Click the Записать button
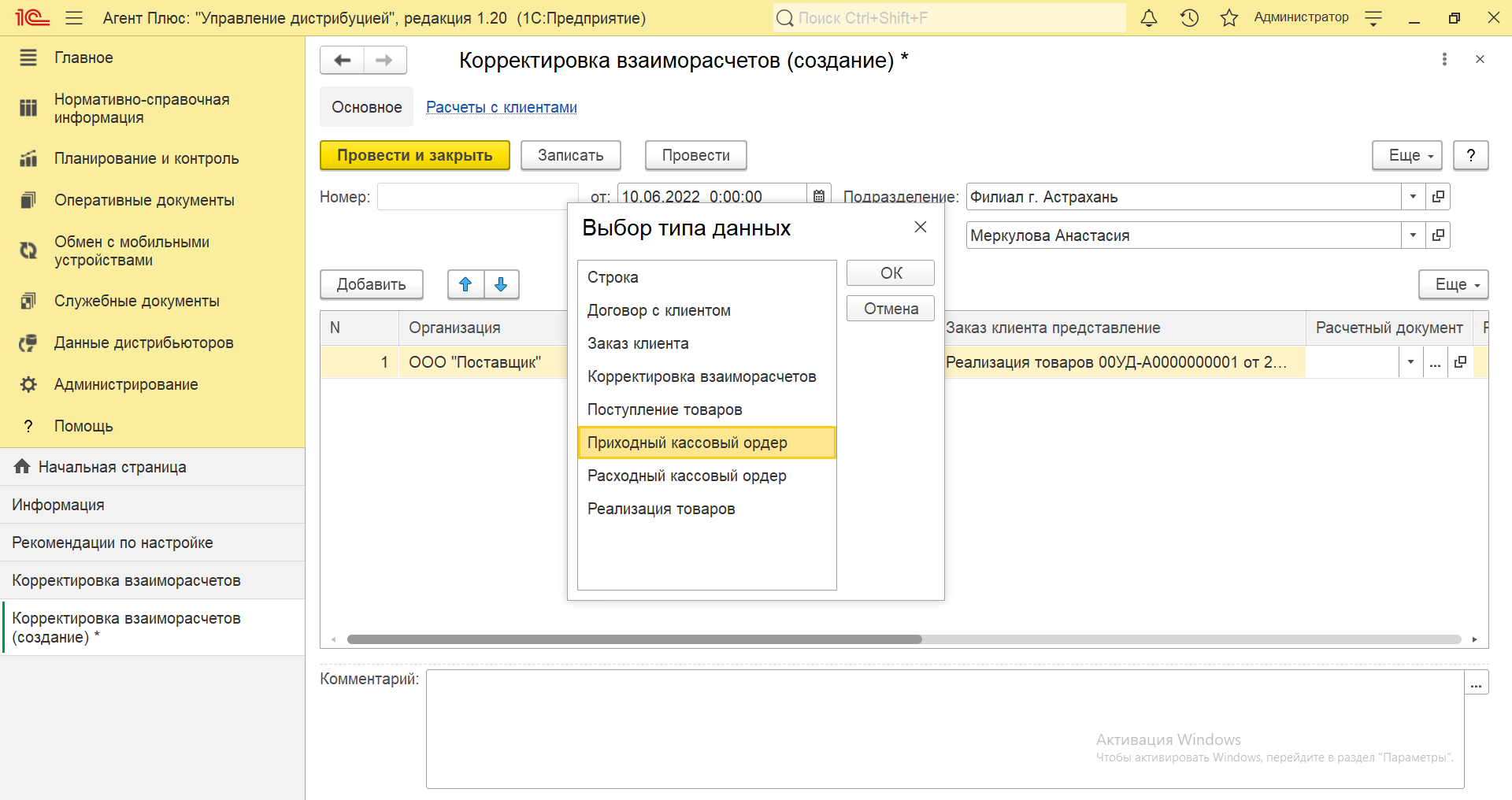The image size is (1512, 800). point(571,155)
